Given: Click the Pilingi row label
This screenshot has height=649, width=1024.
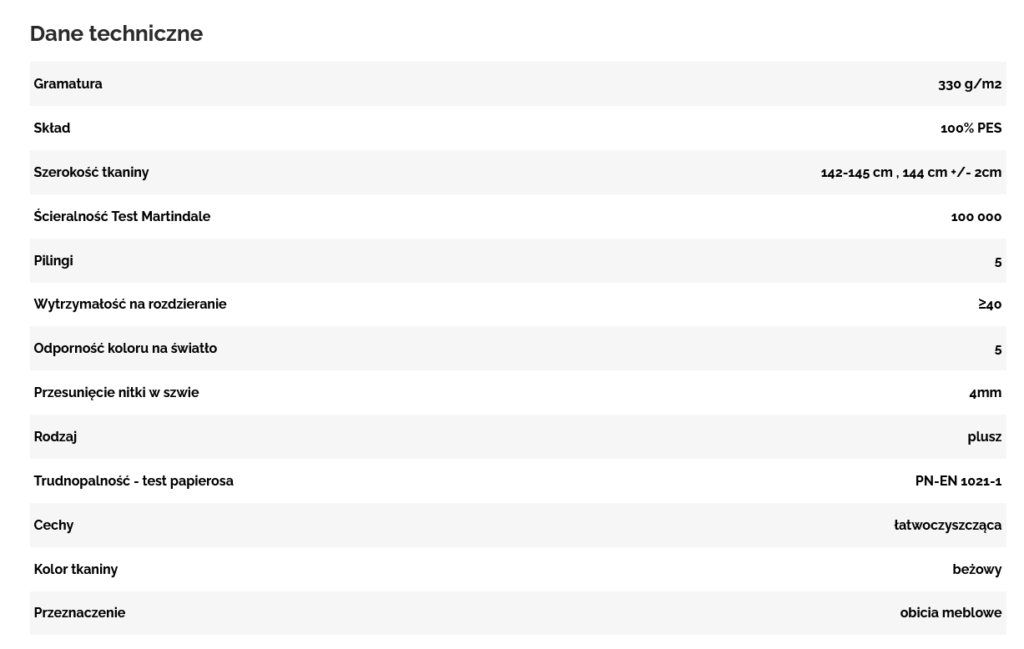Looking at the screenshot, I should (x=54, y=260).
